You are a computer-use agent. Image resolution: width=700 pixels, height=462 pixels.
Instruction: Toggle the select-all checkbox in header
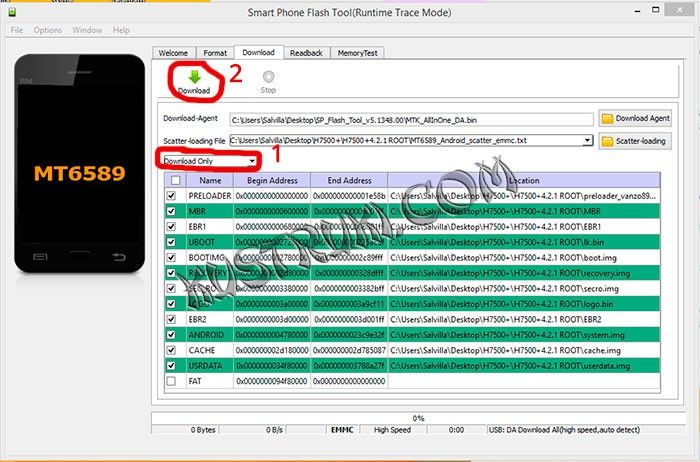point(175,180)
